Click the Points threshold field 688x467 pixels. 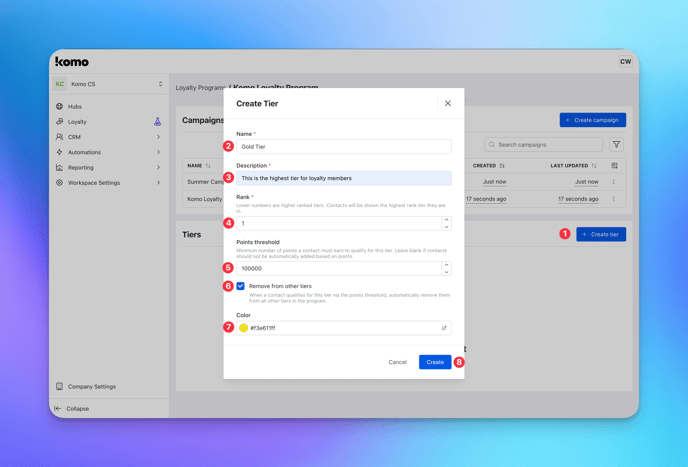tap(339, 269)
